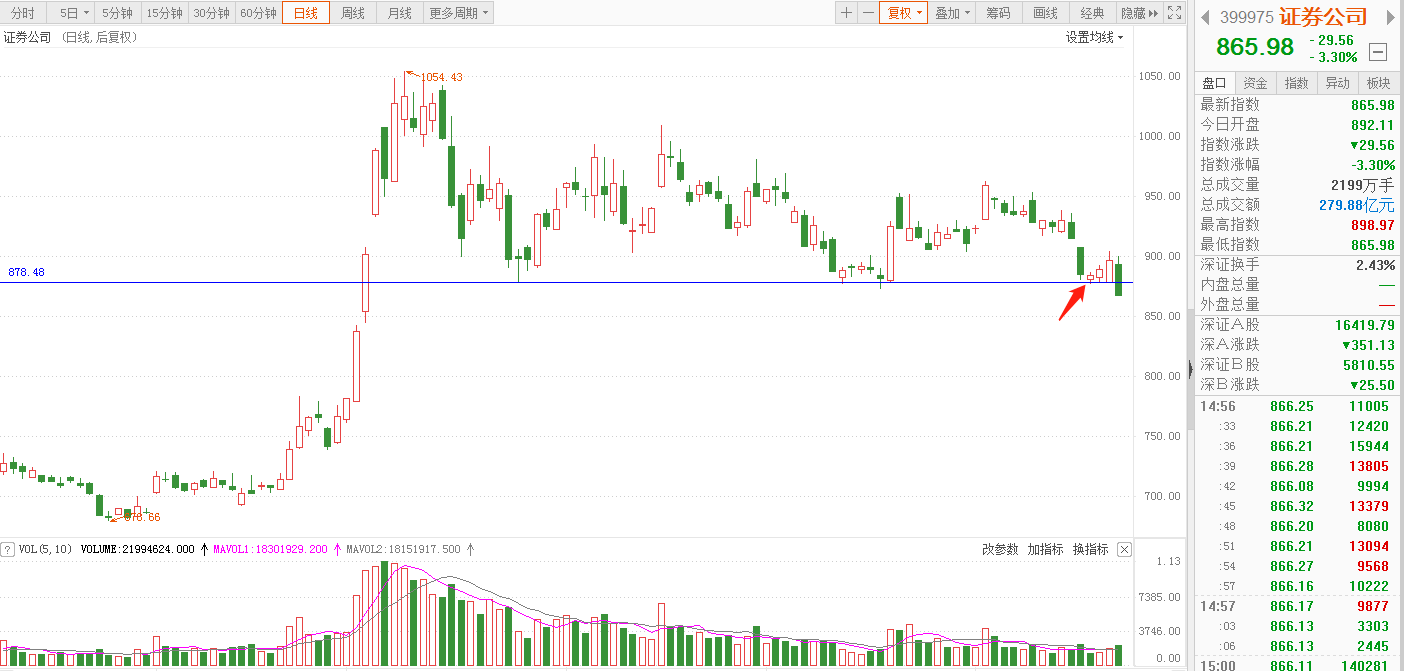Open the VOL indicator help question icon
This screenshot has height=671, width=1404.
pos(8,549)
